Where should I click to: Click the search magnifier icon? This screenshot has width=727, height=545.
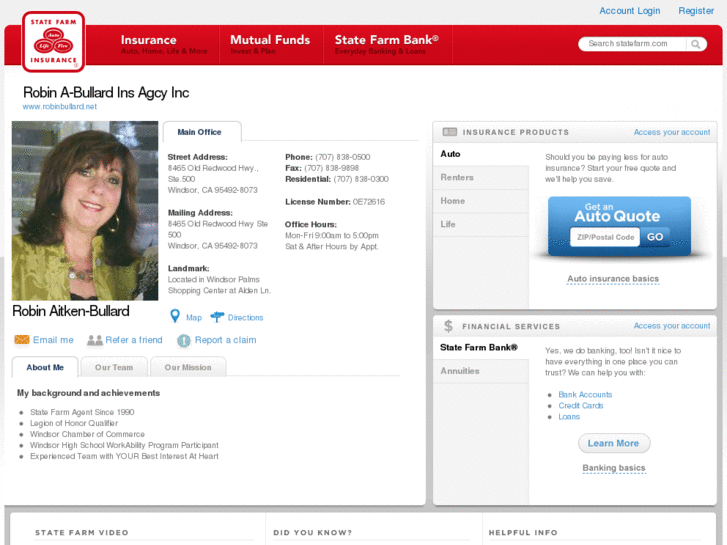695,44
